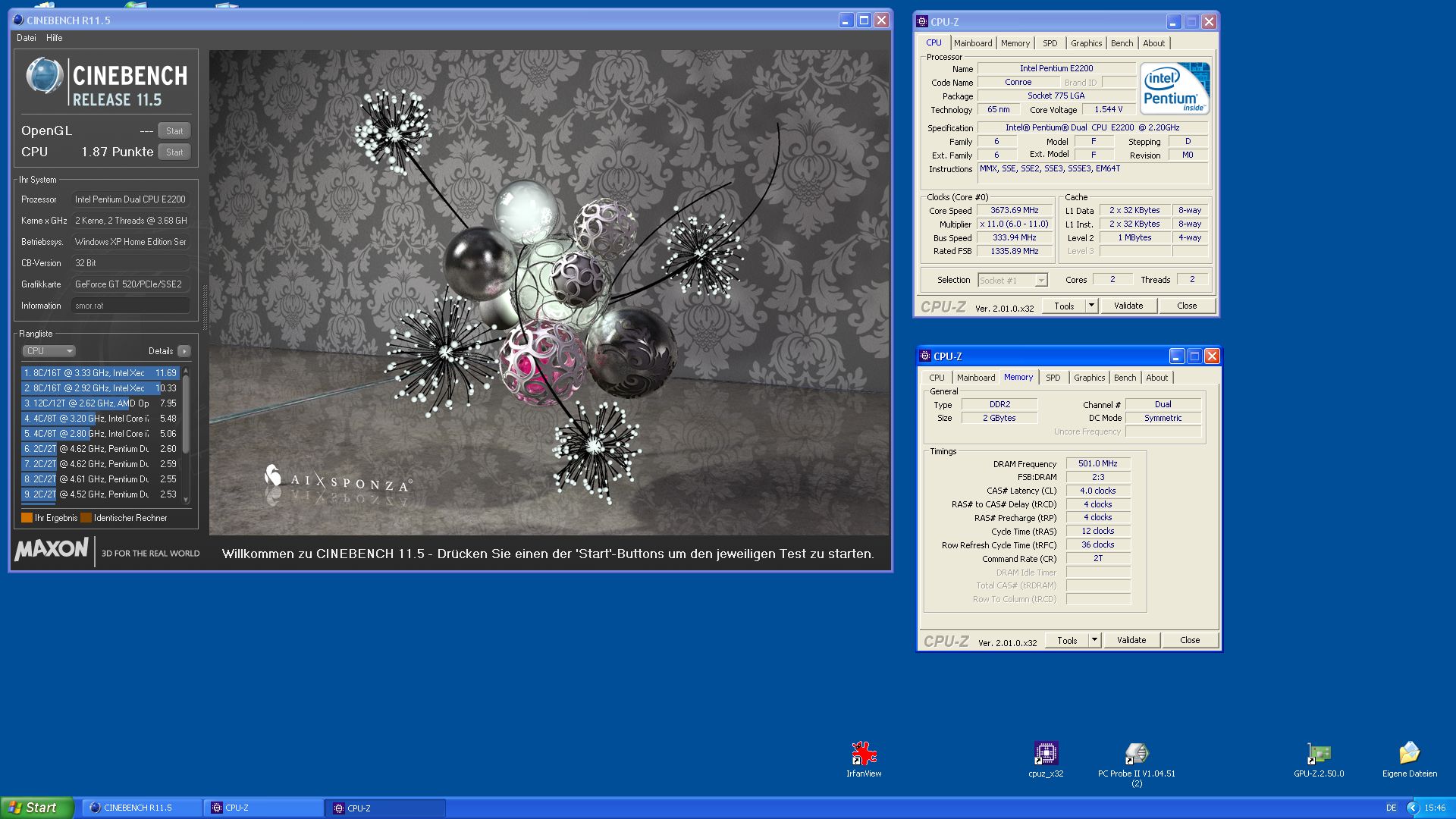The width and height of the screenshot is (1456, 819).
Task: Click the Cinebench title bar app icon
Action: (x=18, y=20)
